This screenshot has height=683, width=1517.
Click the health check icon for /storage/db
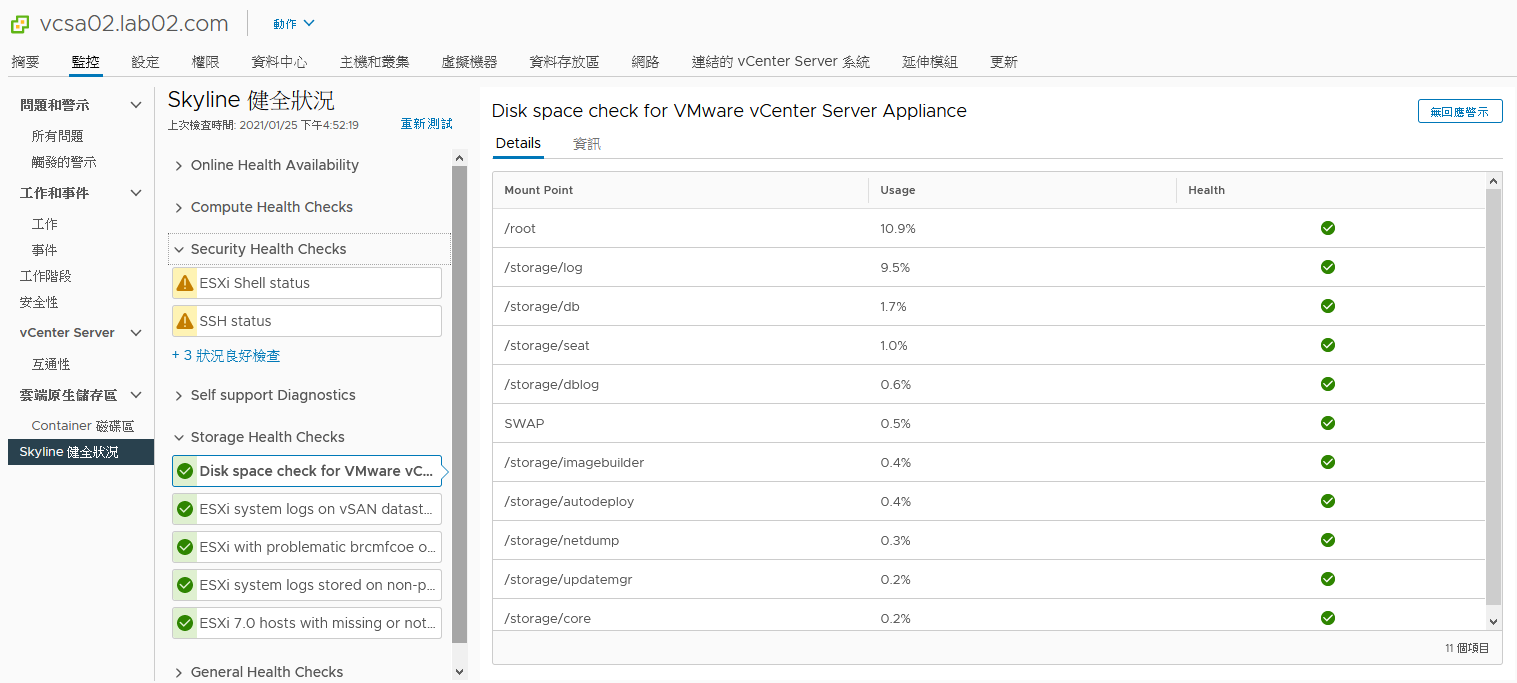coord(1328,306)
